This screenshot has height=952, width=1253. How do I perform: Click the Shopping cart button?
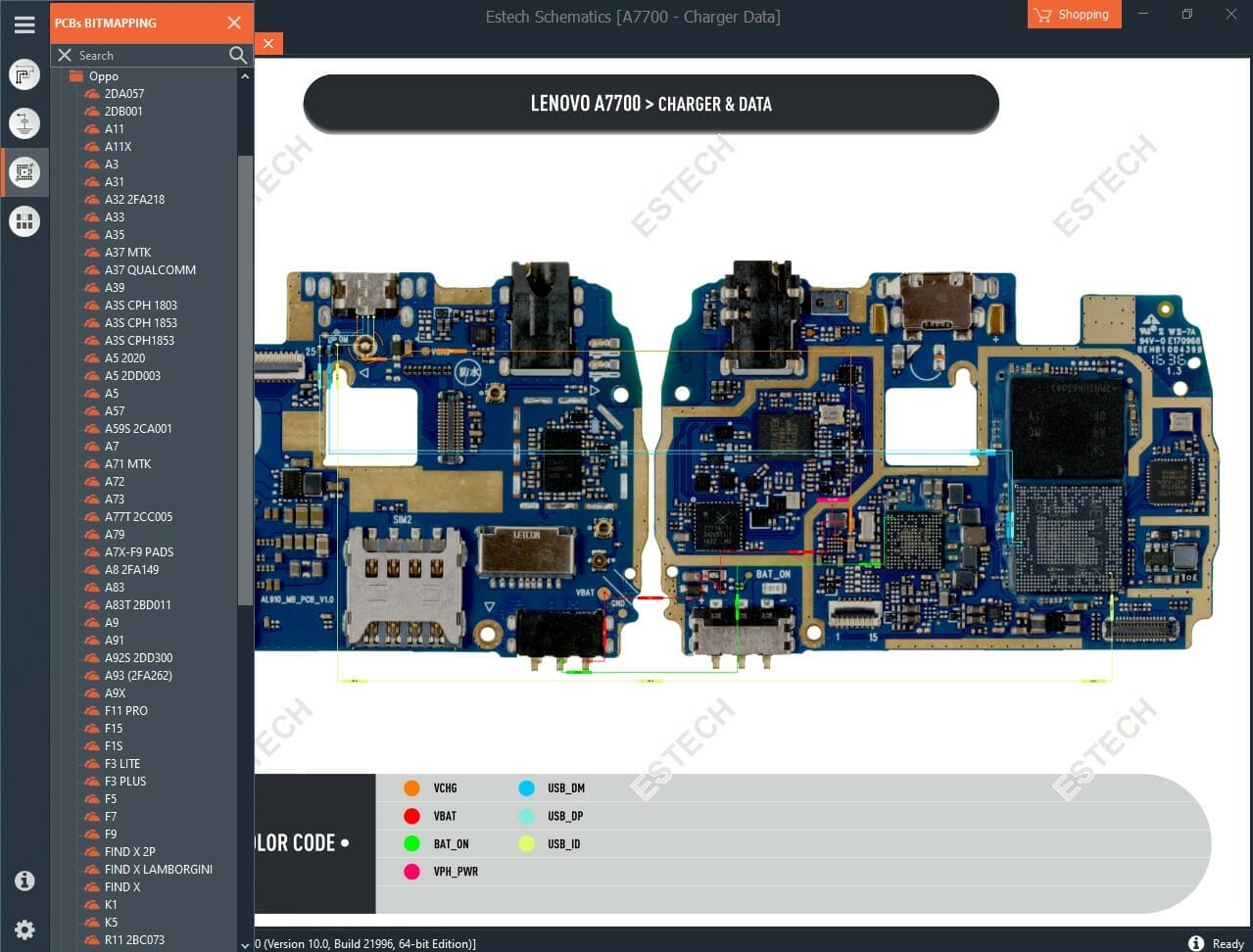[1074, 15]
